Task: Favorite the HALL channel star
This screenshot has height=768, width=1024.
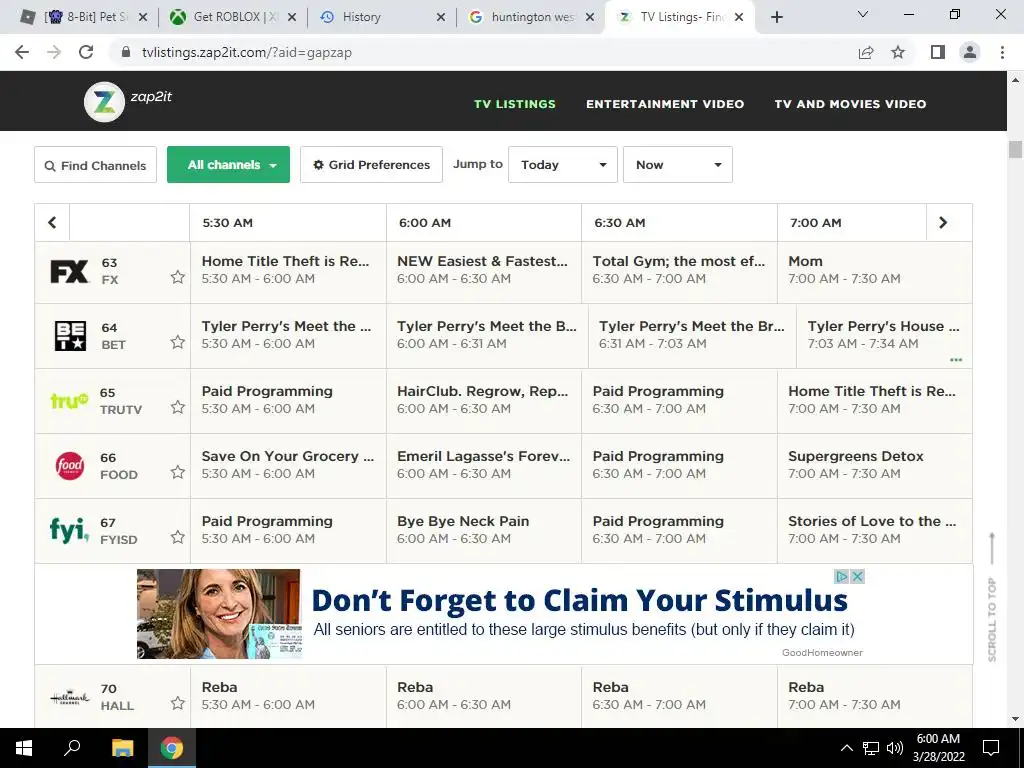Action: coord(178,703)
